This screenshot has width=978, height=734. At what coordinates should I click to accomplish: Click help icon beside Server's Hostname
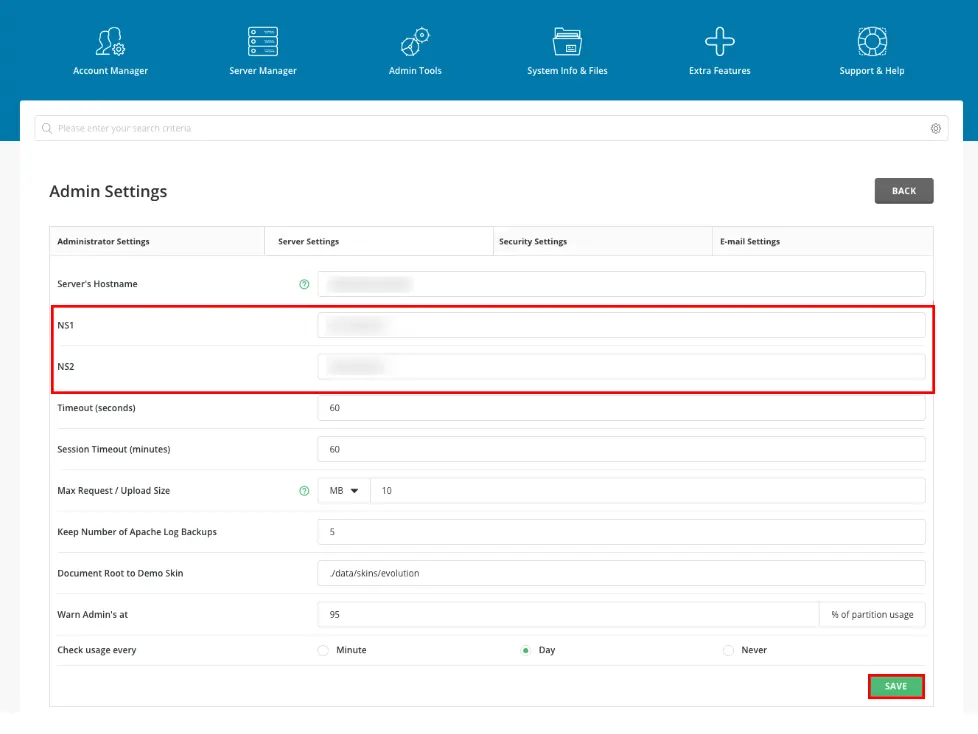click(304, 284)
